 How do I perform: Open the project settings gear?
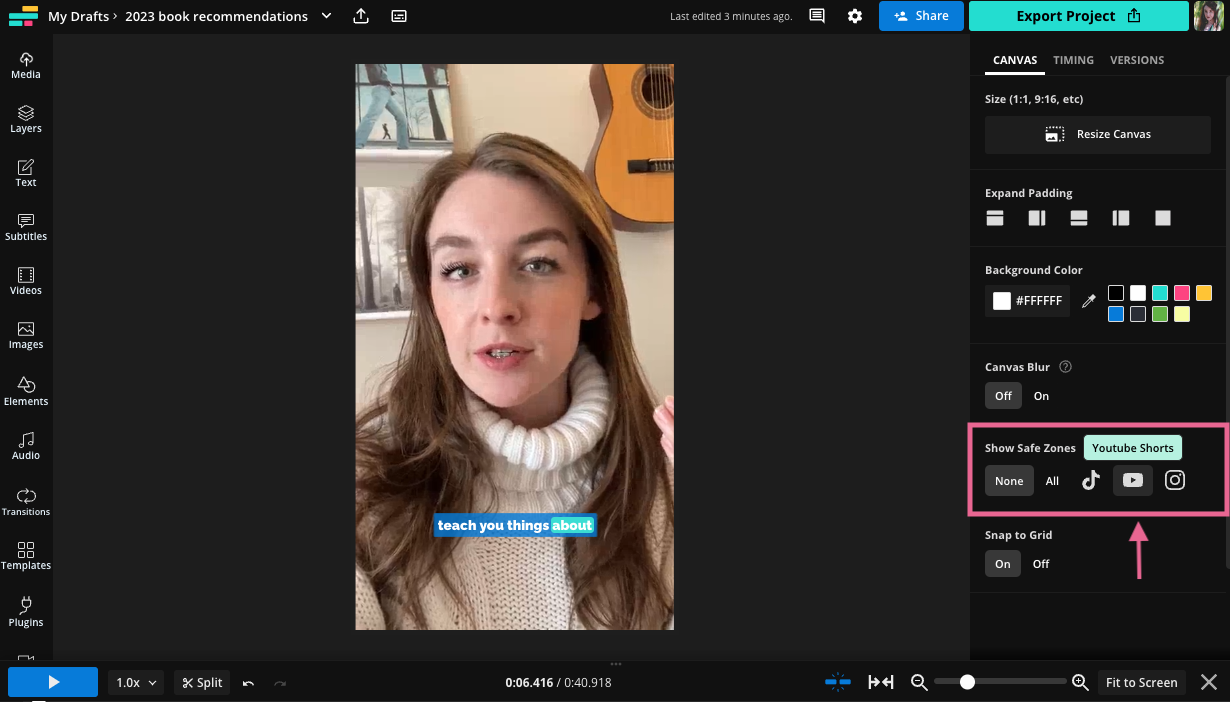[x=855, y=16]
